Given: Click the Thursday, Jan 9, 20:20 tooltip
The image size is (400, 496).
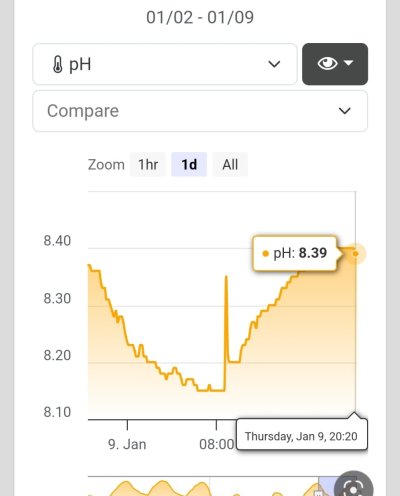Looking at the screenshot, I should pyautogui.click(x=302, y=434).
